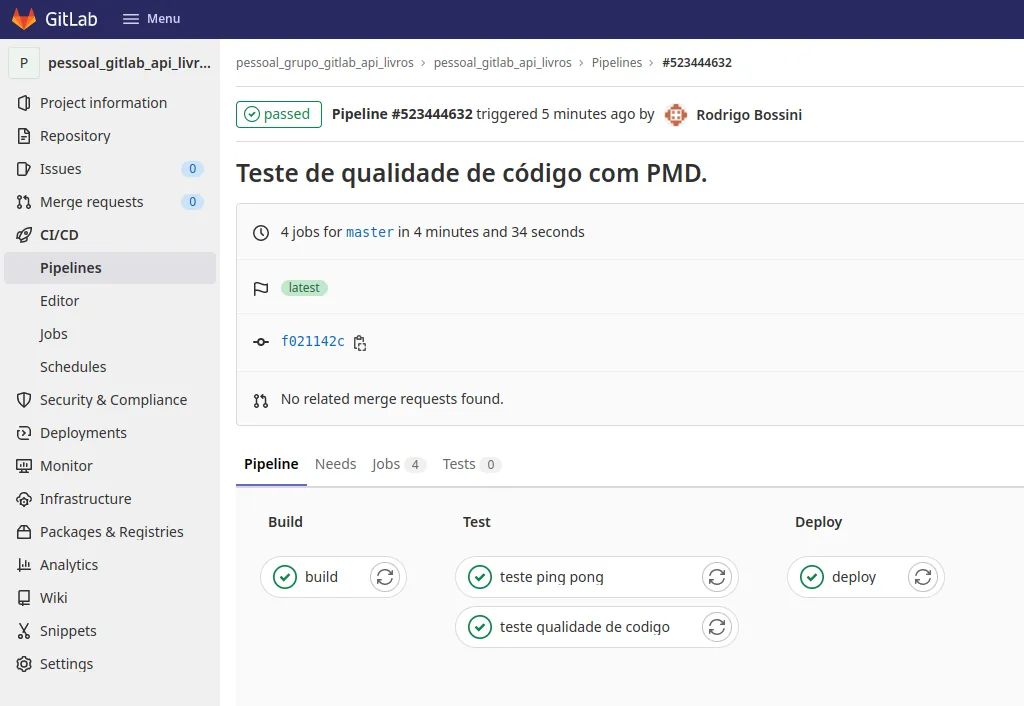The image size is (1024, 706).
Task: Retry the teste ping pong job
Action: pyautogui.click(x=717, y=577)
